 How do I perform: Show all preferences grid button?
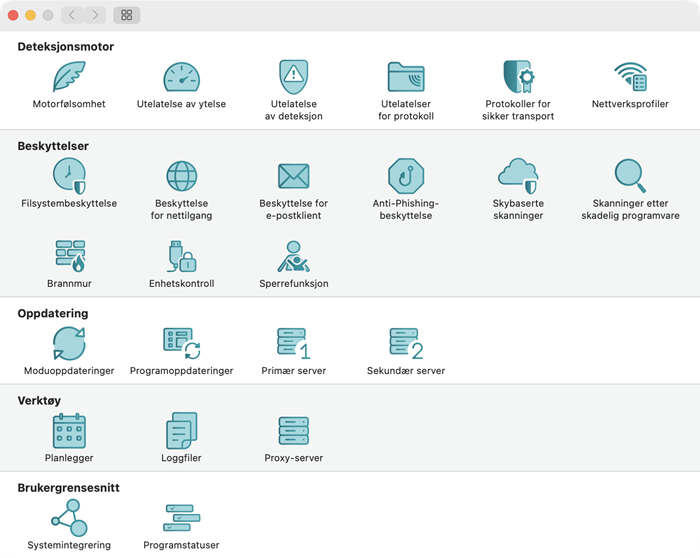pos(127,15)
